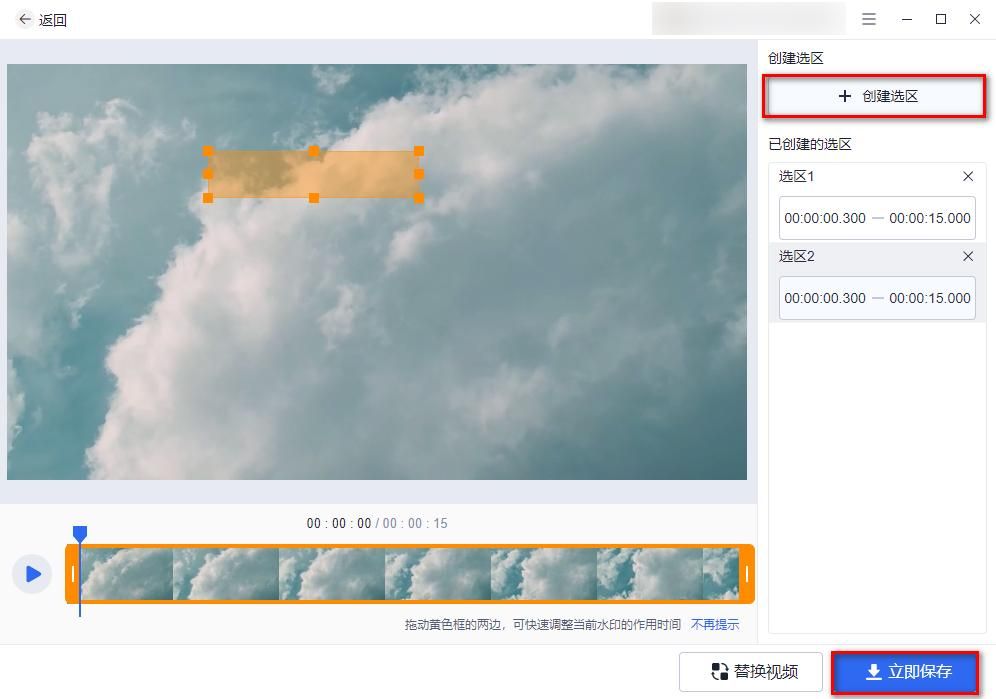This screenshot has height=699, width=996.
Task: Click the right orange timeline handle
Action: [747, 574]
